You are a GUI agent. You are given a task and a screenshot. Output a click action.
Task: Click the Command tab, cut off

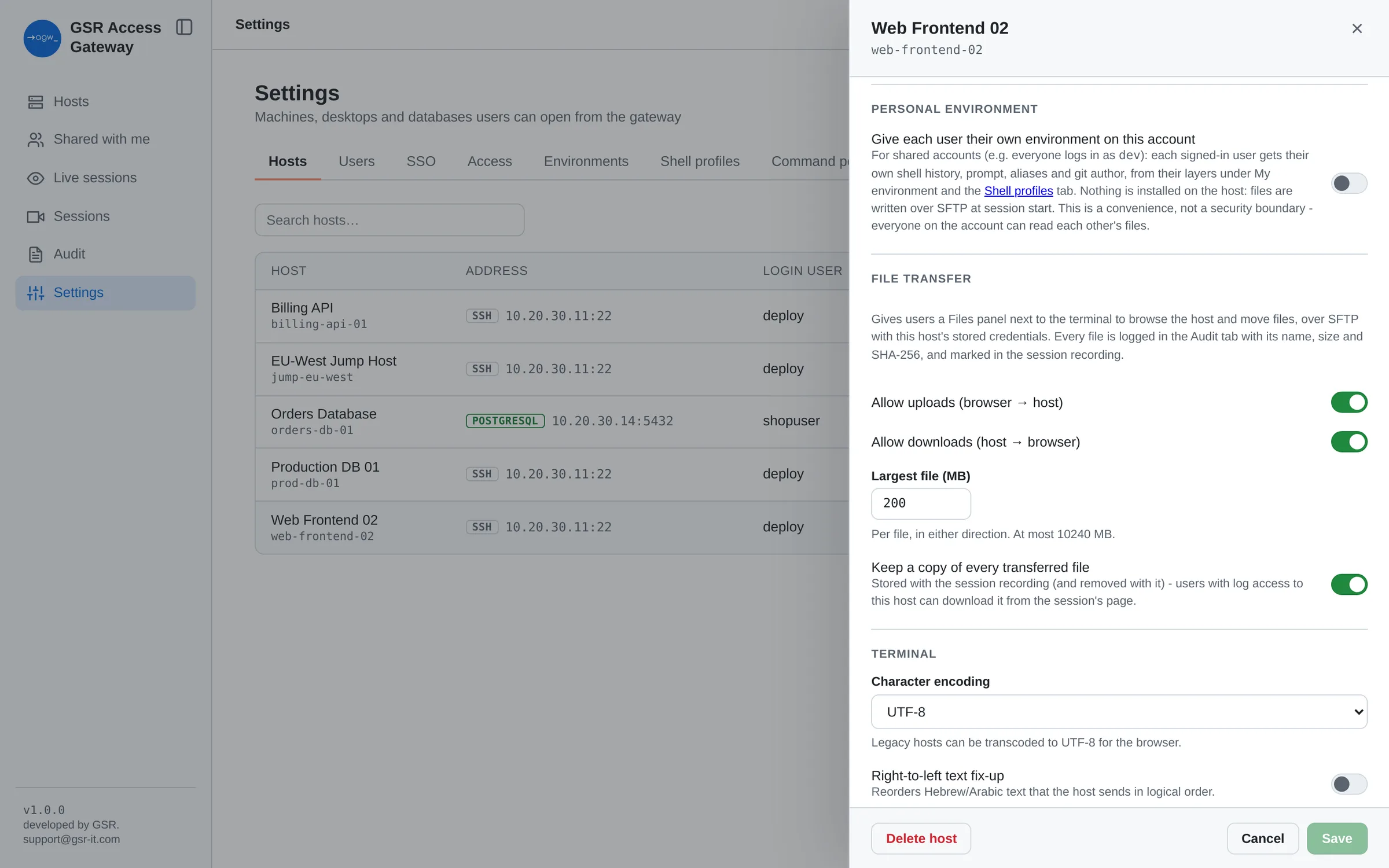[x=810, y=161]
